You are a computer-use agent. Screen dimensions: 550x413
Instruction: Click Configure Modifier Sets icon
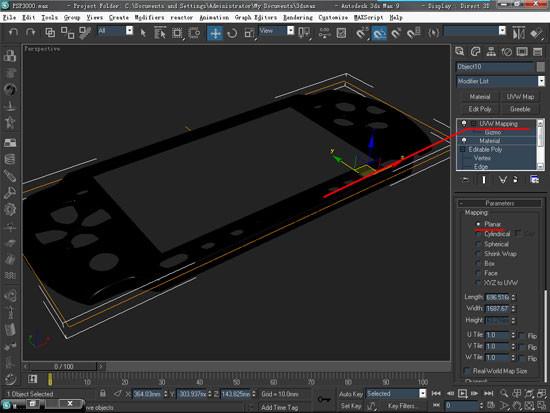(x=535, y=180)
